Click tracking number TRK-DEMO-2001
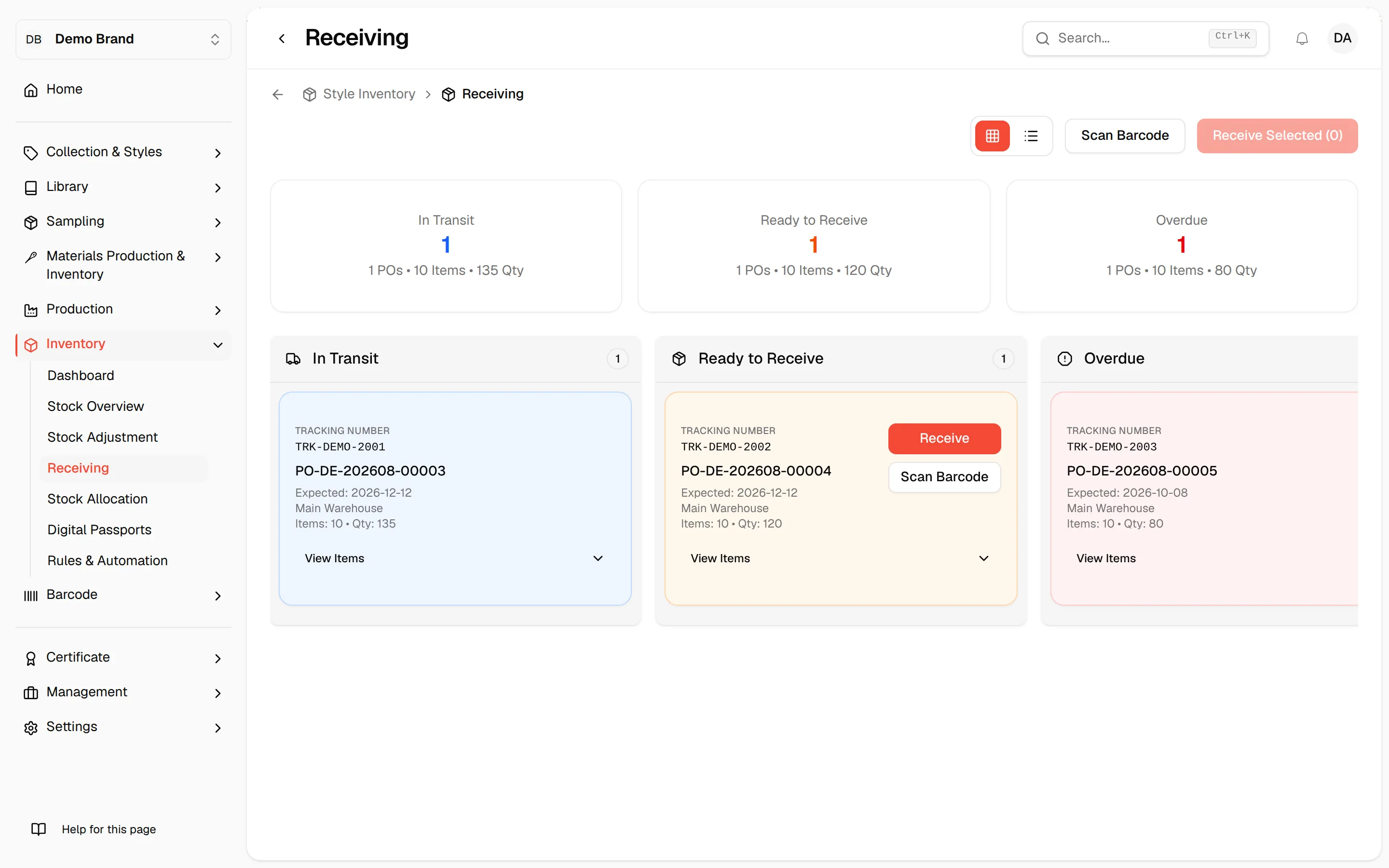The image size is (1389, 868). tap(340, 447)
